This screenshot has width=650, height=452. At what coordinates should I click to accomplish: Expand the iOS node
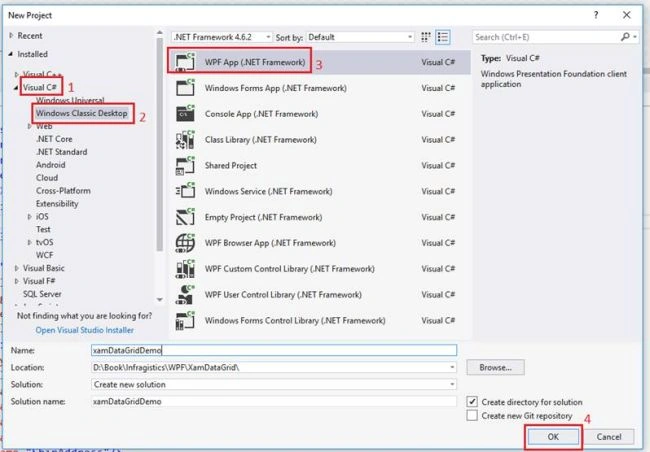click(x=29, y=216)
